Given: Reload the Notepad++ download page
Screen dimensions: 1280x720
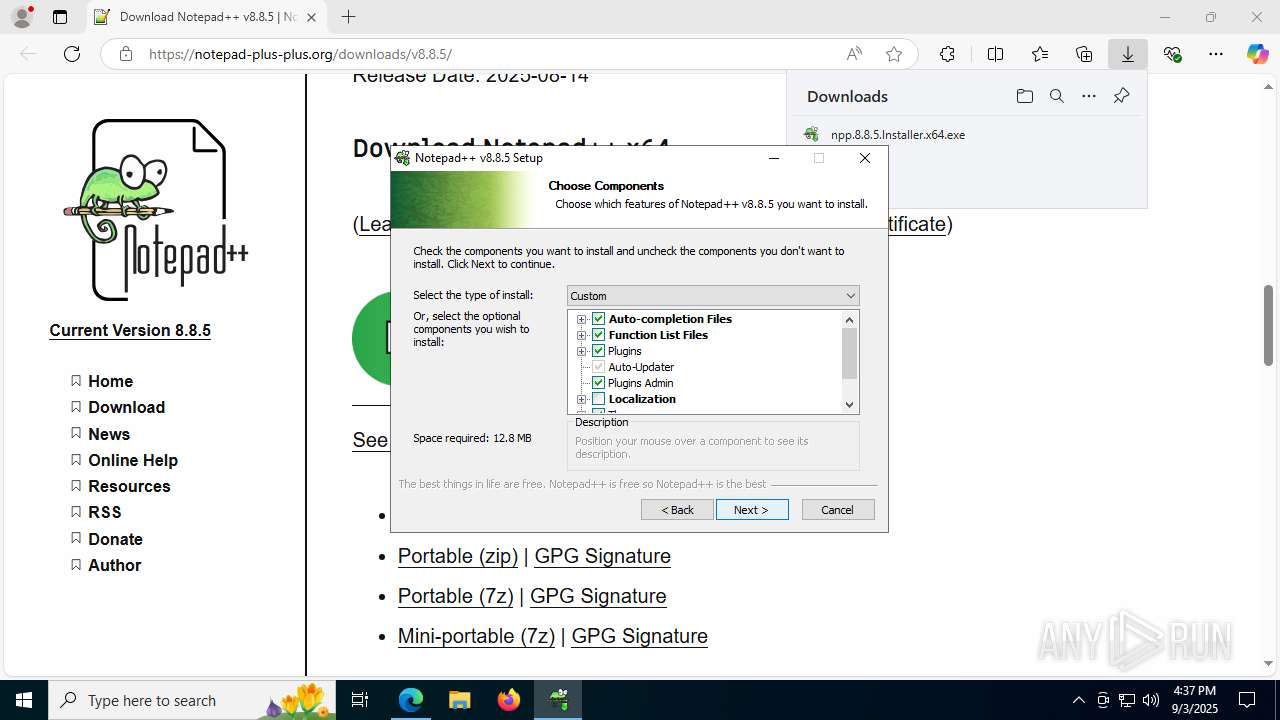Looking at the screenshot, I should point(72,54).
